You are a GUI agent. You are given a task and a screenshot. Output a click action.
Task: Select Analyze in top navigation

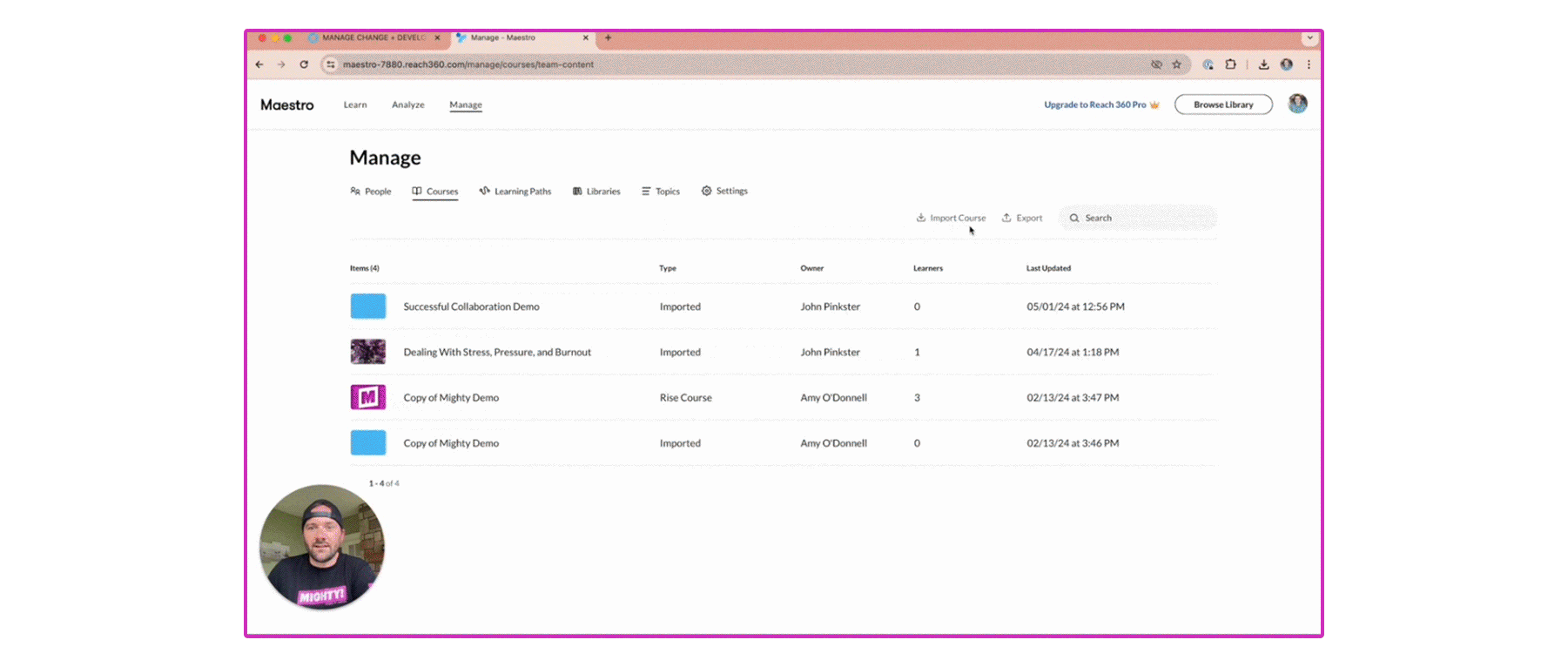pyautogui.click(x=408, y=104)
